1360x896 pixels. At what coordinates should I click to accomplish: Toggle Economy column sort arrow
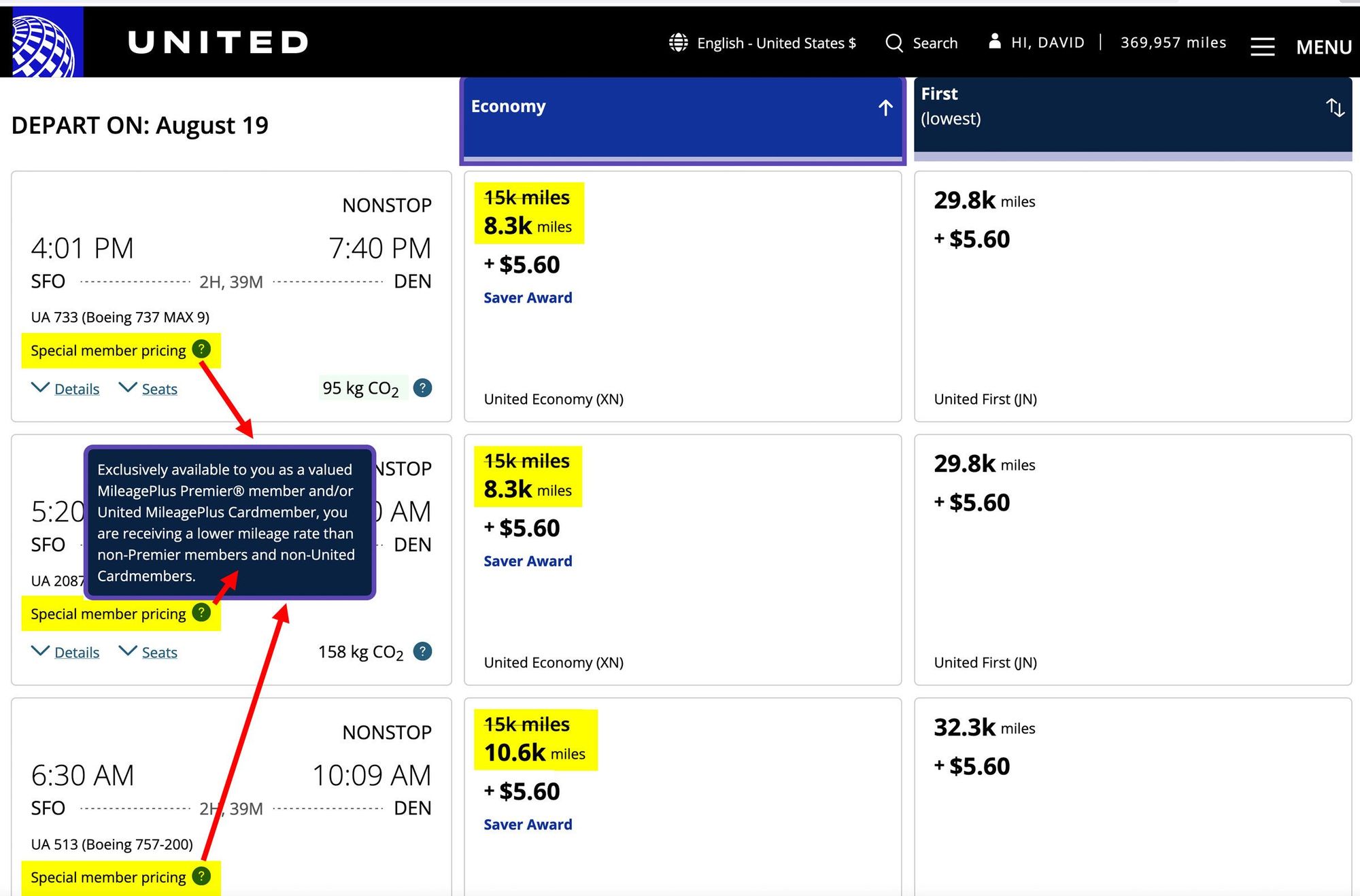click(885, 107)
